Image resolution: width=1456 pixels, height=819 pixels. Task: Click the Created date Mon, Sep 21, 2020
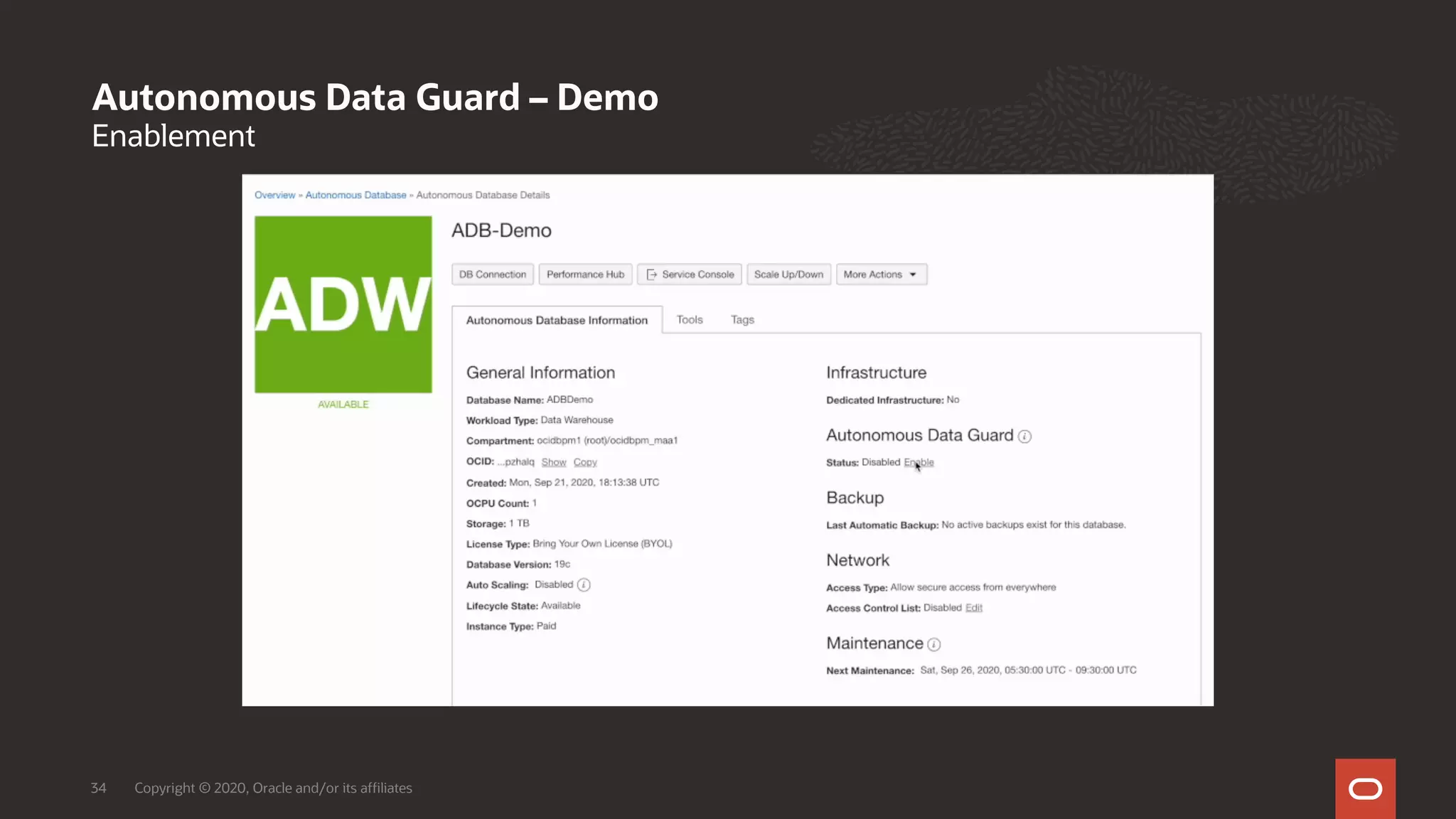584,483
